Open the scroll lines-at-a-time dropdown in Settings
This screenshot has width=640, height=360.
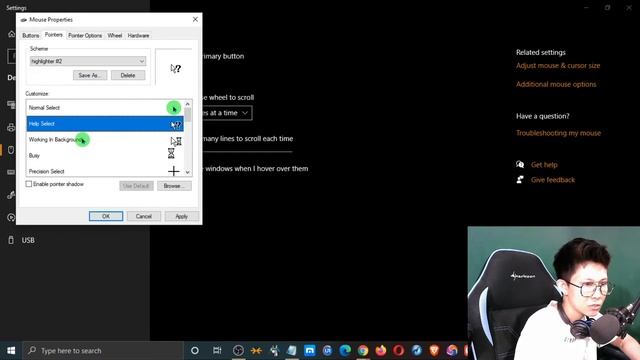(x=227, y=113)
